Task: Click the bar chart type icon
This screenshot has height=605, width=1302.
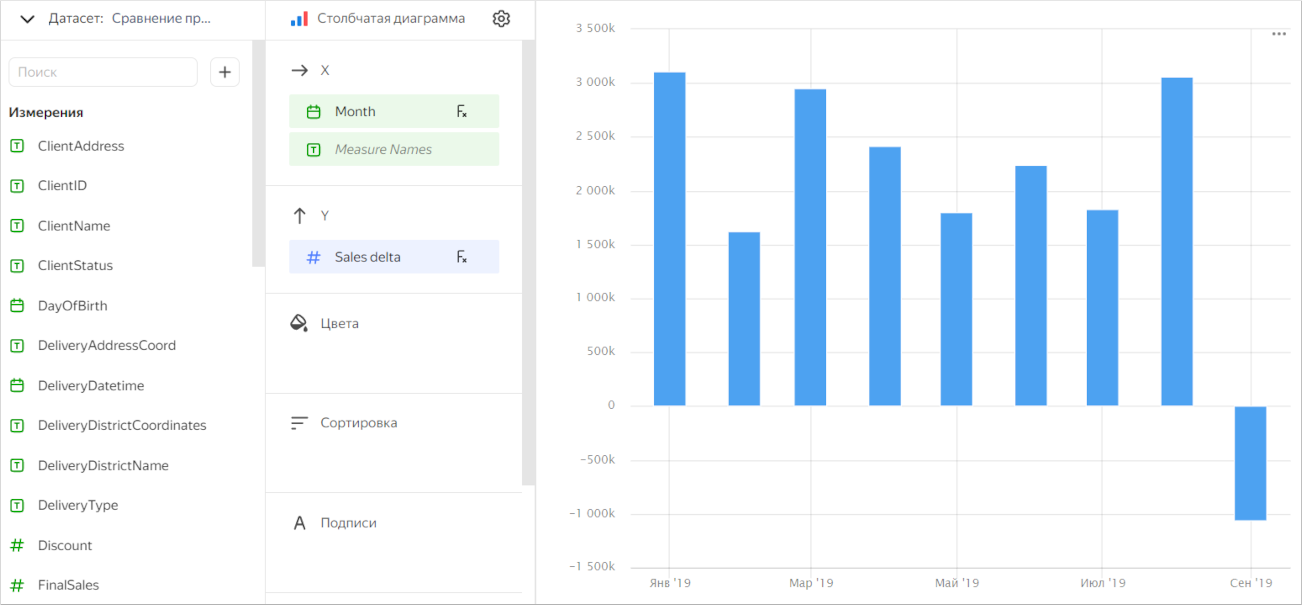Action: [x=298, y=19]
